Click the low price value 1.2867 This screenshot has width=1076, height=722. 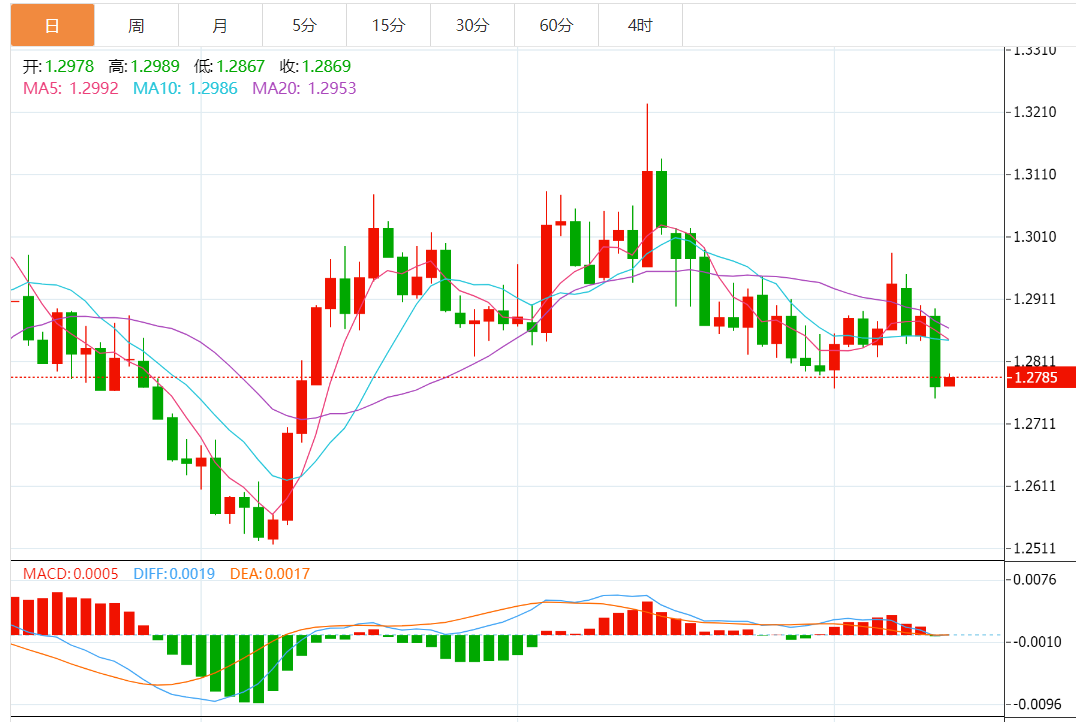[x=241, y=66]
